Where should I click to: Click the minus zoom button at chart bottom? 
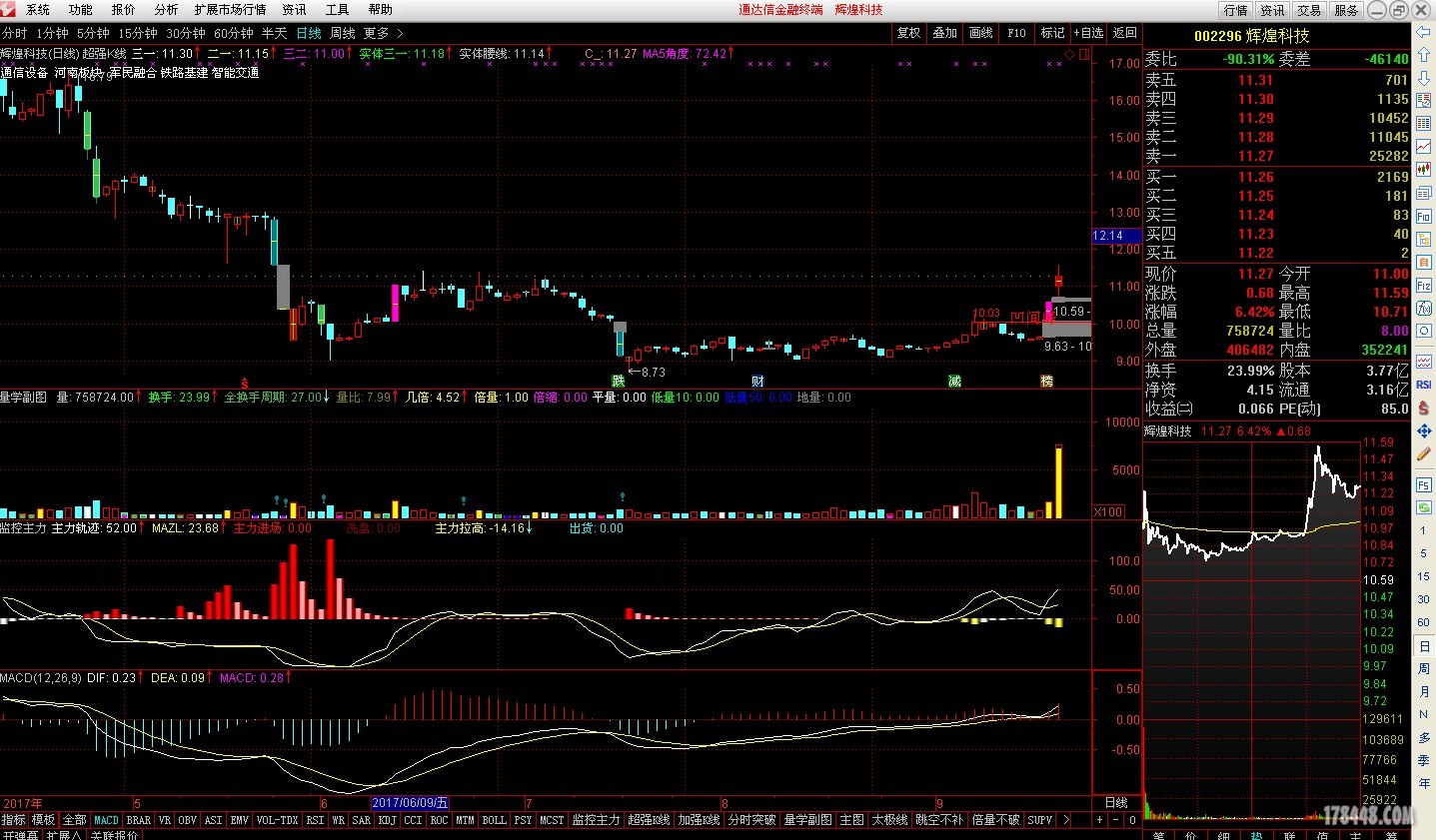(x=1116, y=819)
